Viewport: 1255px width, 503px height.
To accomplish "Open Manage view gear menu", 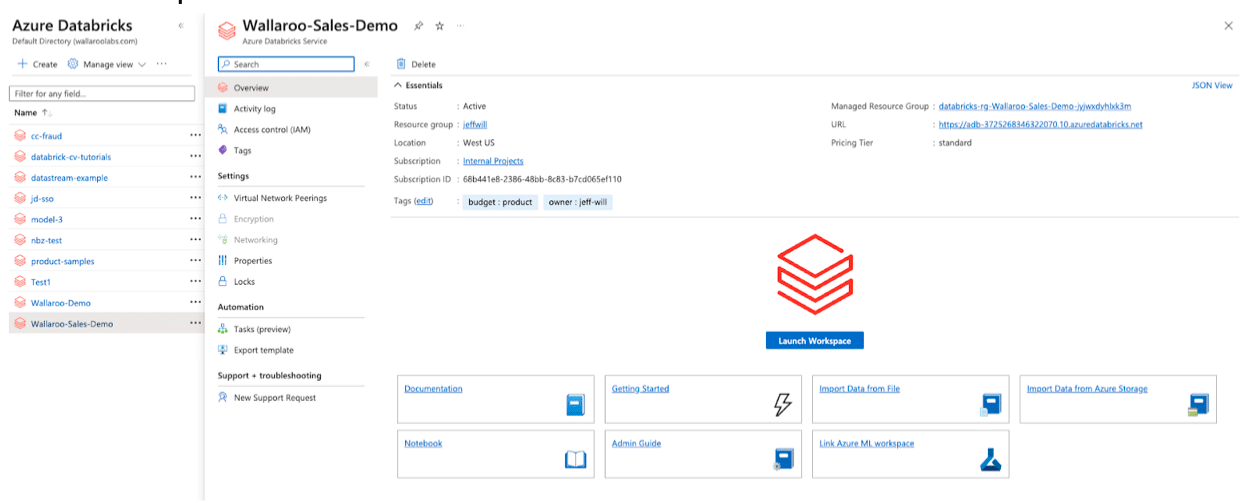I will click(107, 64).
